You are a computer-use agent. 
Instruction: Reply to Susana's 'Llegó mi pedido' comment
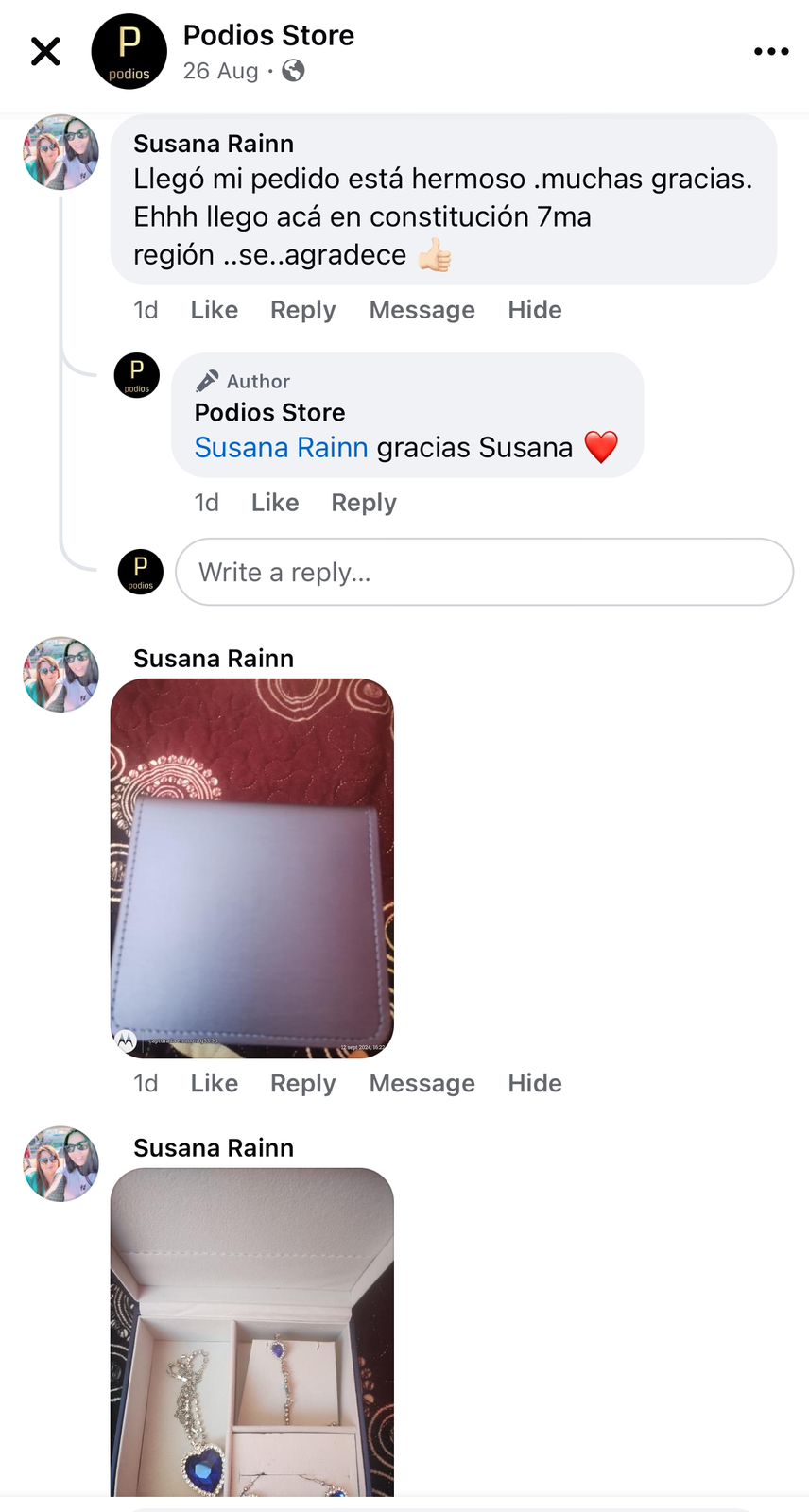(302, 310)
